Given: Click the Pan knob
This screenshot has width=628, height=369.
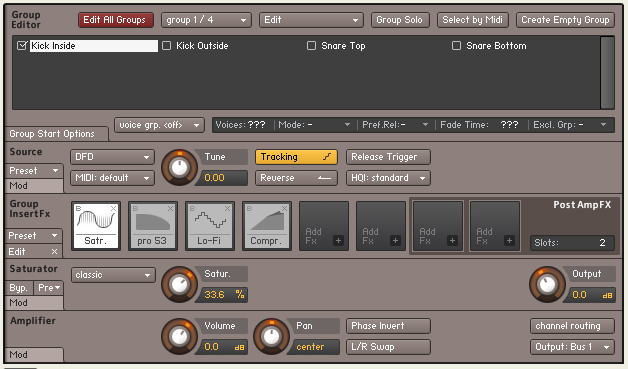Looking at the screenshot, I should [x=272, y=337].
